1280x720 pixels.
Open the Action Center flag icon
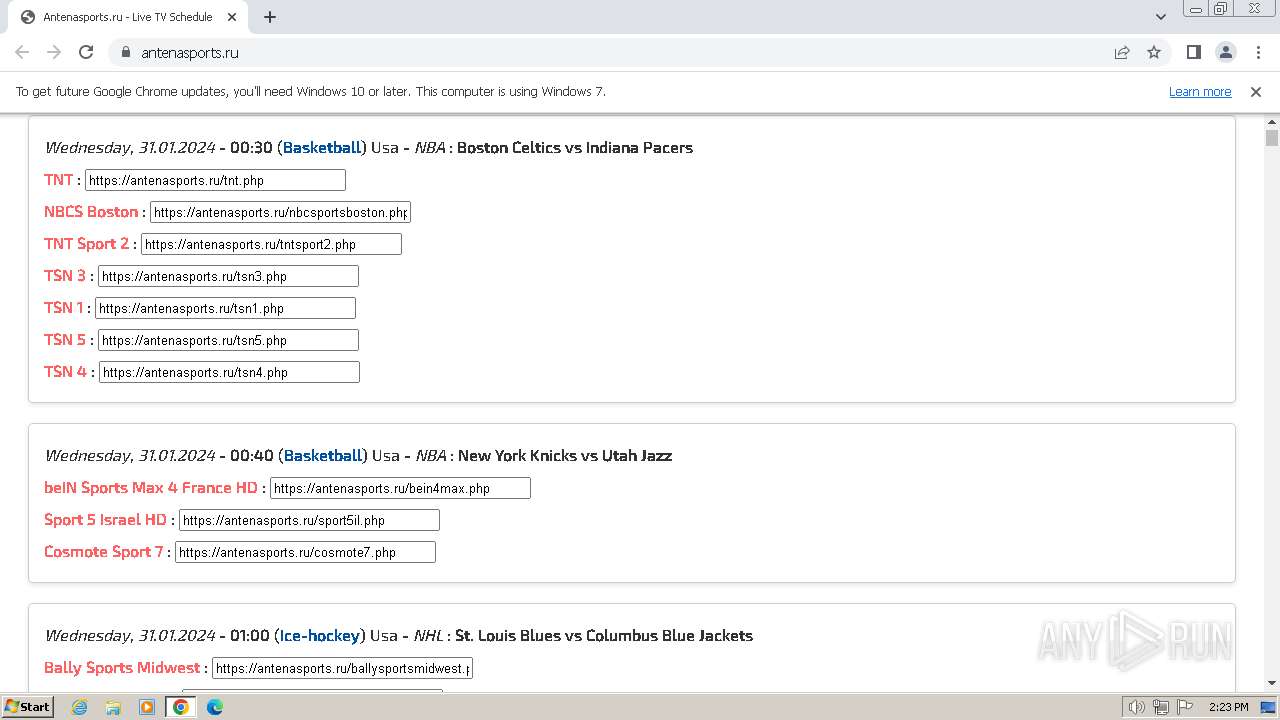coord(1184,707)
